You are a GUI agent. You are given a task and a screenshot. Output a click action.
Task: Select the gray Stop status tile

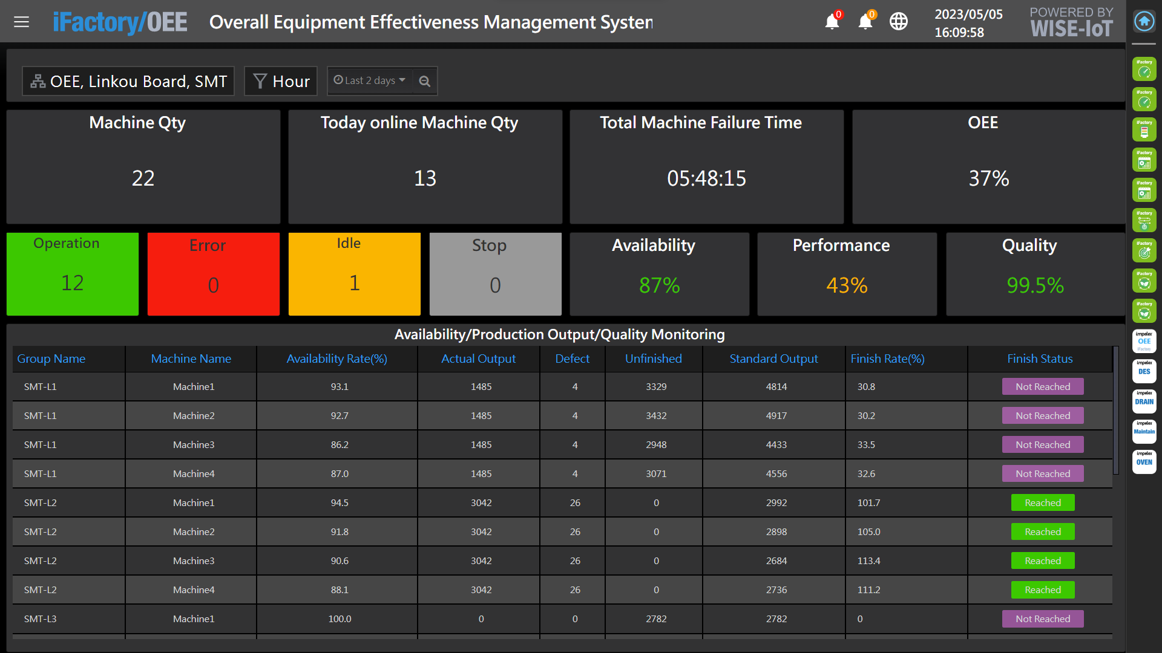tap(495, 274)
